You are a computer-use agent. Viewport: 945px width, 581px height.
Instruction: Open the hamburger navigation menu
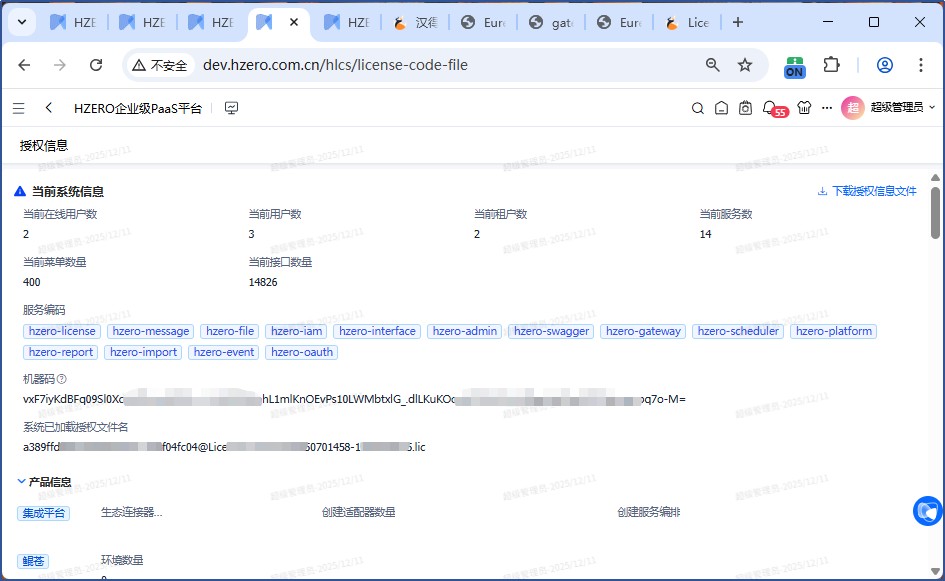(x=19, y=108)
